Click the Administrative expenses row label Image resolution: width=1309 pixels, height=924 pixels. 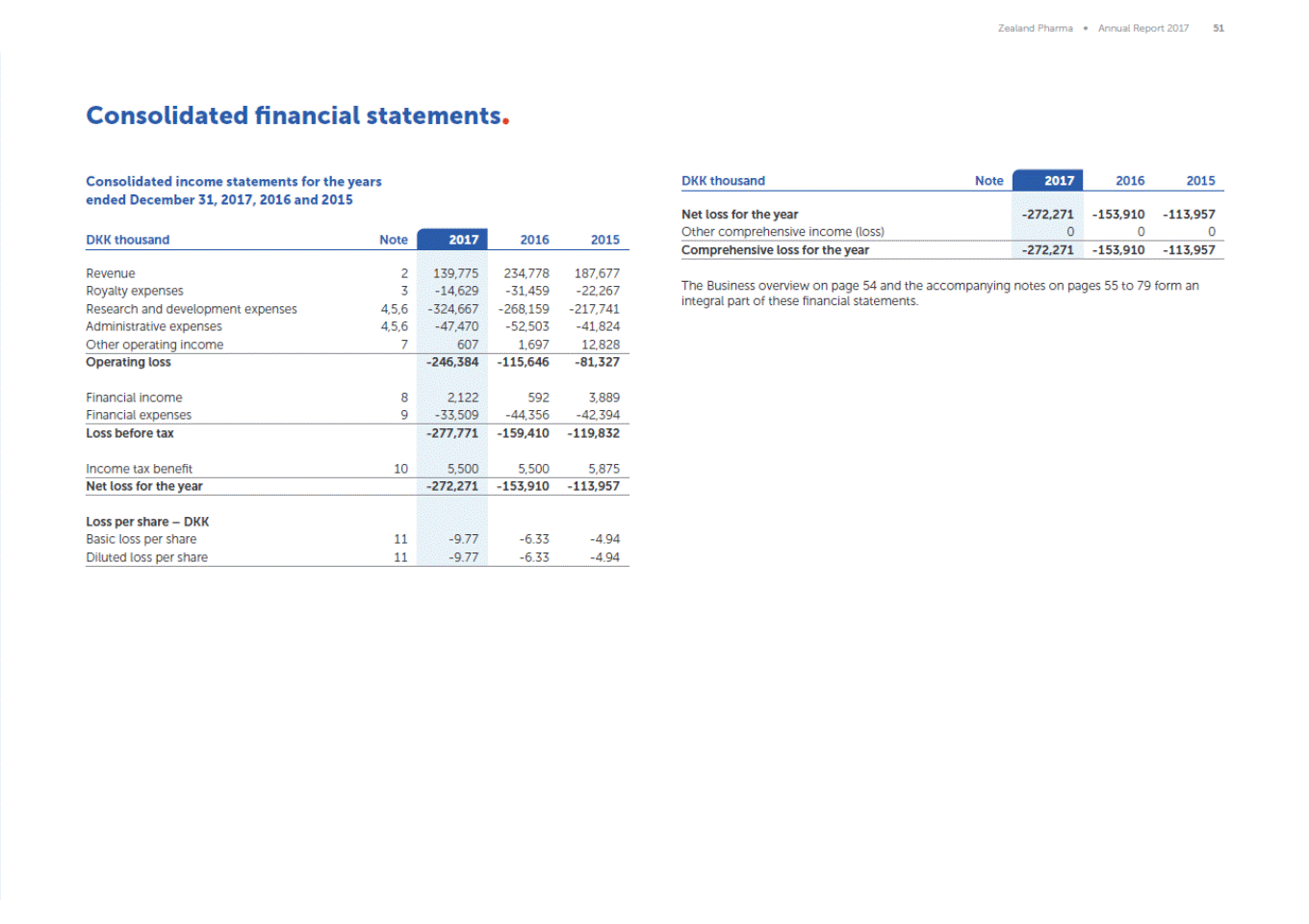pyautogui.click(x=154, y=326)
